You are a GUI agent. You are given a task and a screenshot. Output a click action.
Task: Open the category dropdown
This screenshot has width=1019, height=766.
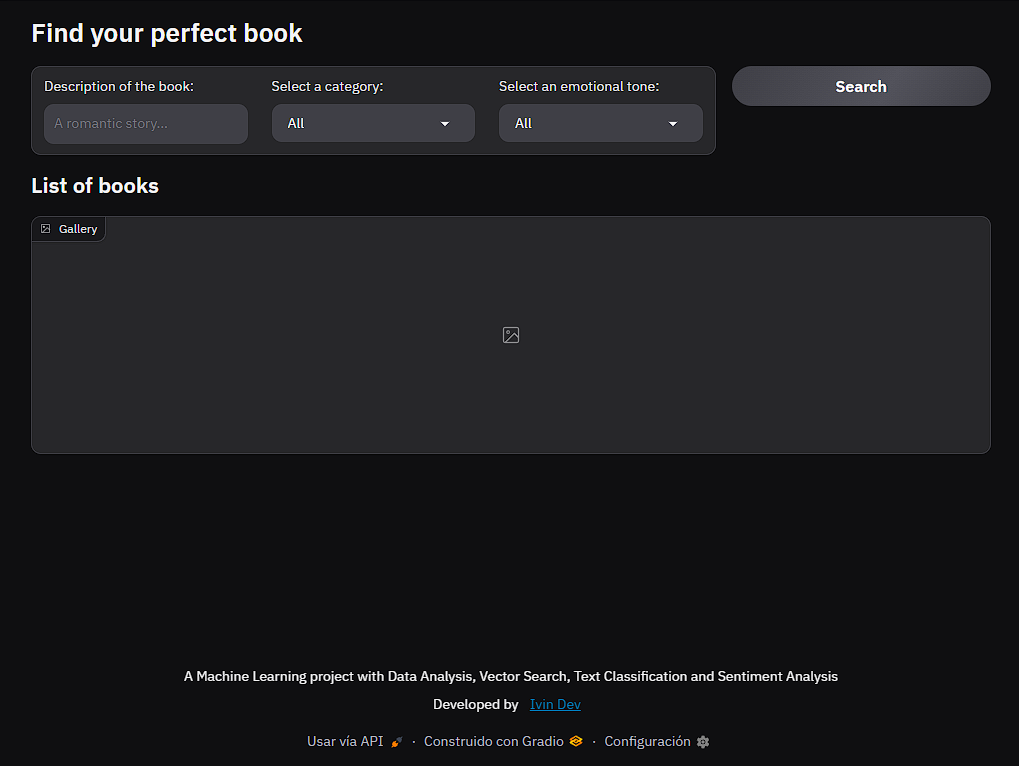point(373,123)
